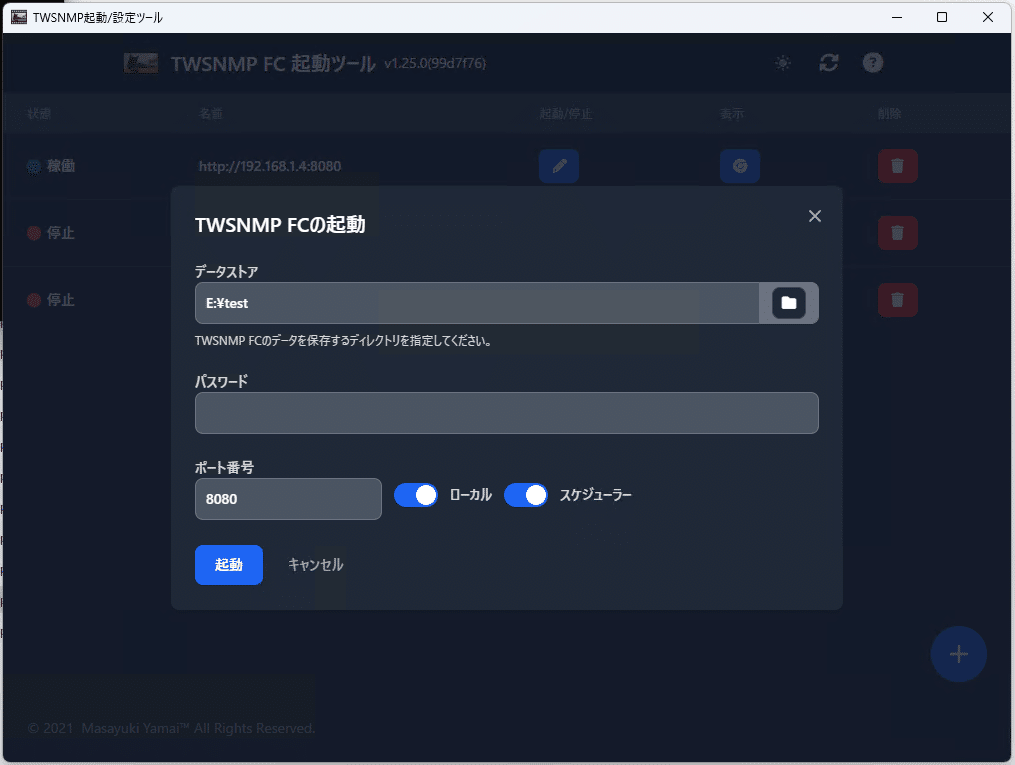
Task: Turn off the スケジューラー toggle
Action: 526,495
